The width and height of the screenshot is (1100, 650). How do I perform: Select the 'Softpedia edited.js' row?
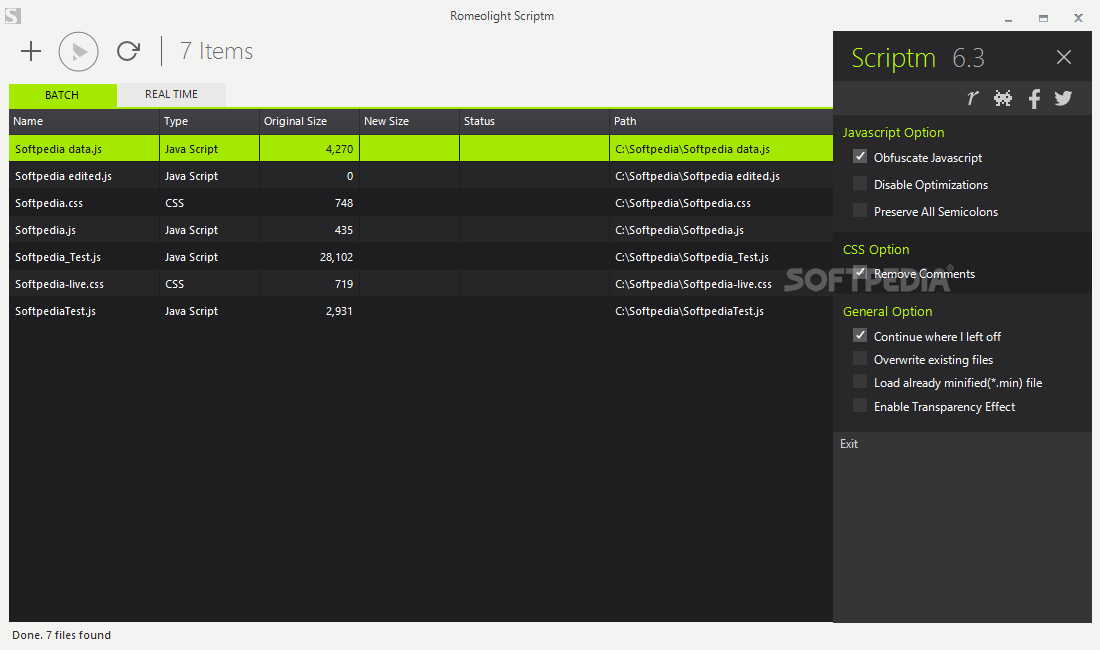(x=421, y=176)
